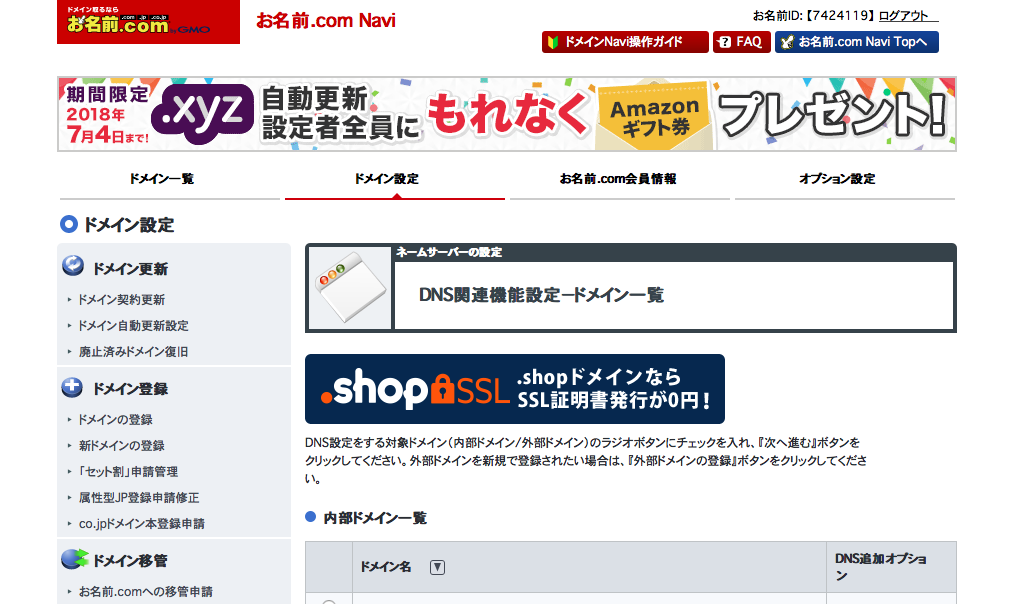
Task: Open 廃止済みドメイン復旧 in the sidebar
Action: tap(133, 352)
